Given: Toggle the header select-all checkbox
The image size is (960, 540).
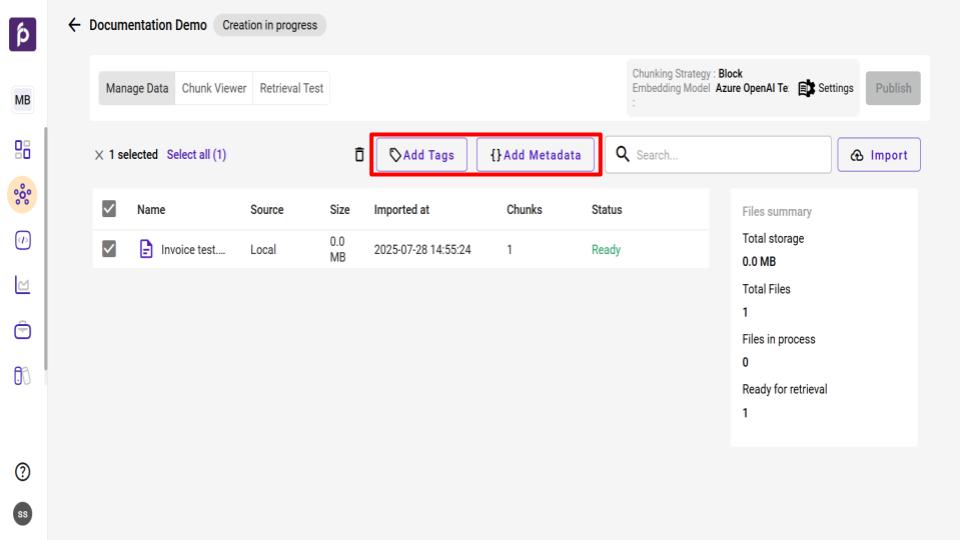Looking at the screenshot, I should 111,210.
